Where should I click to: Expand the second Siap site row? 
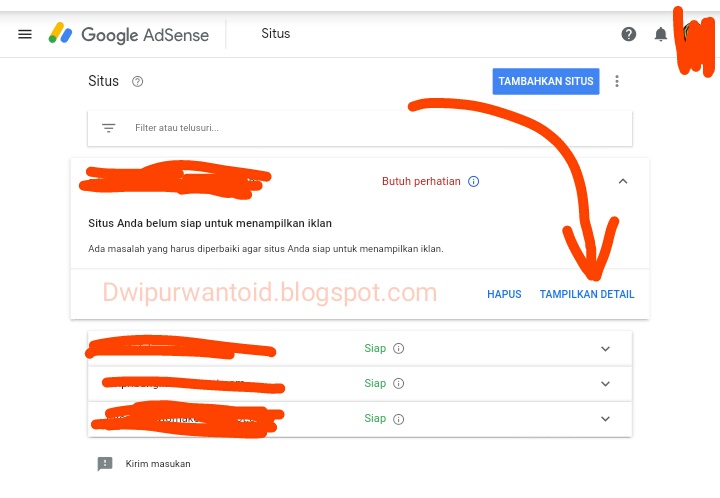[605, 384]
